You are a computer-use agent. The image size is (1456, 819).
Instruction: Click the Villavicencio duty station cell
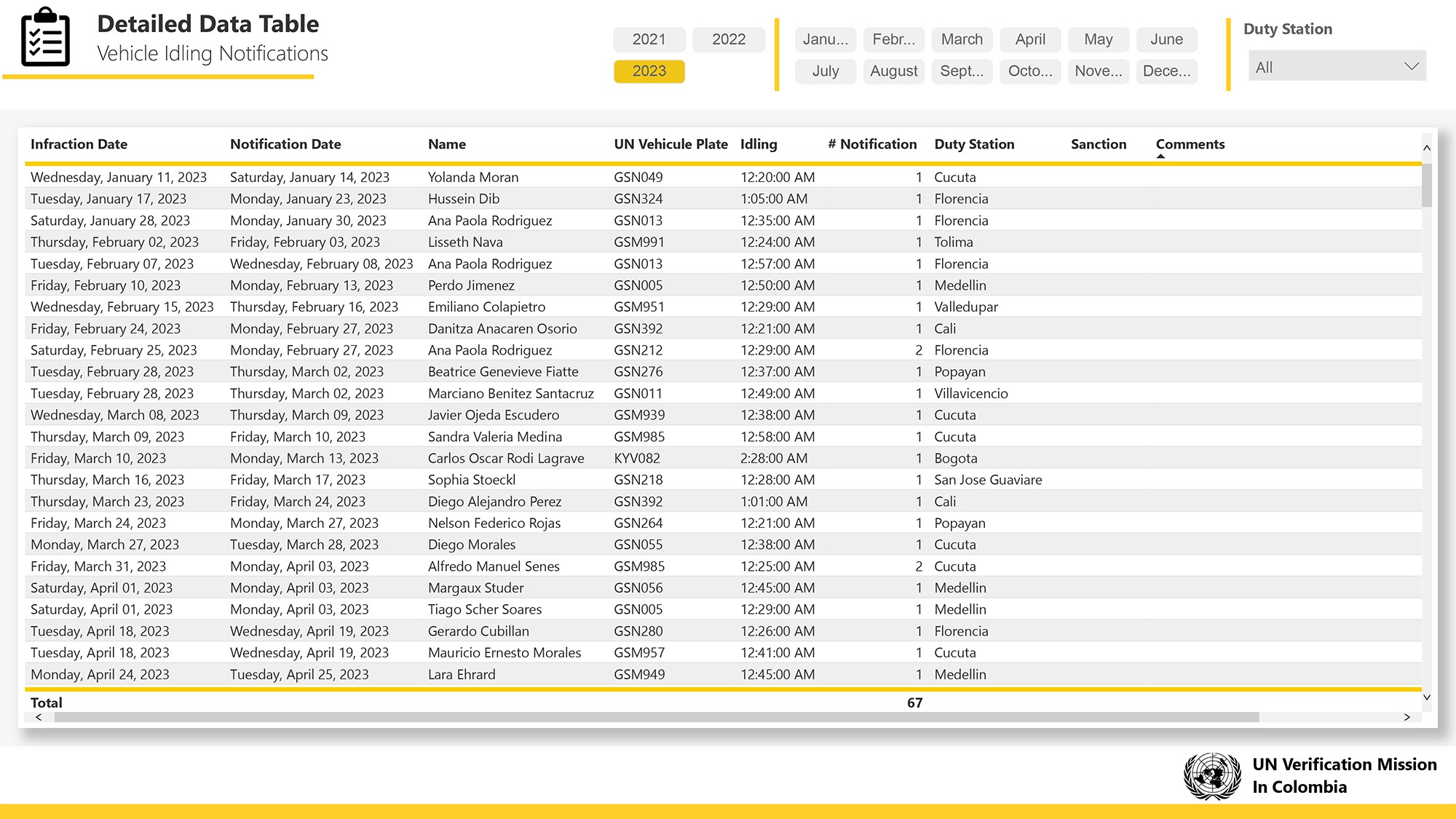point(971,393)
